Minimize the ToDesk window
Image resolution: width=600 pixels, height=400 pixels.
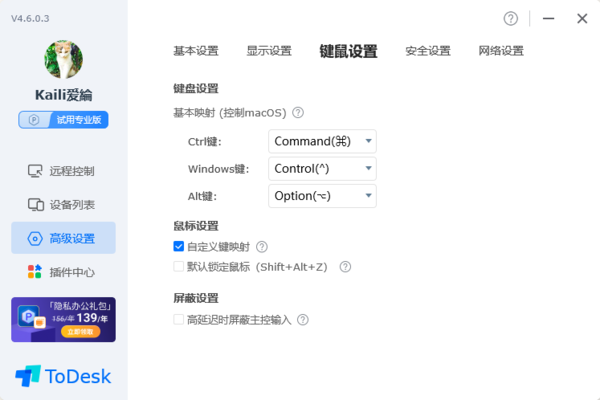(548, 18)
